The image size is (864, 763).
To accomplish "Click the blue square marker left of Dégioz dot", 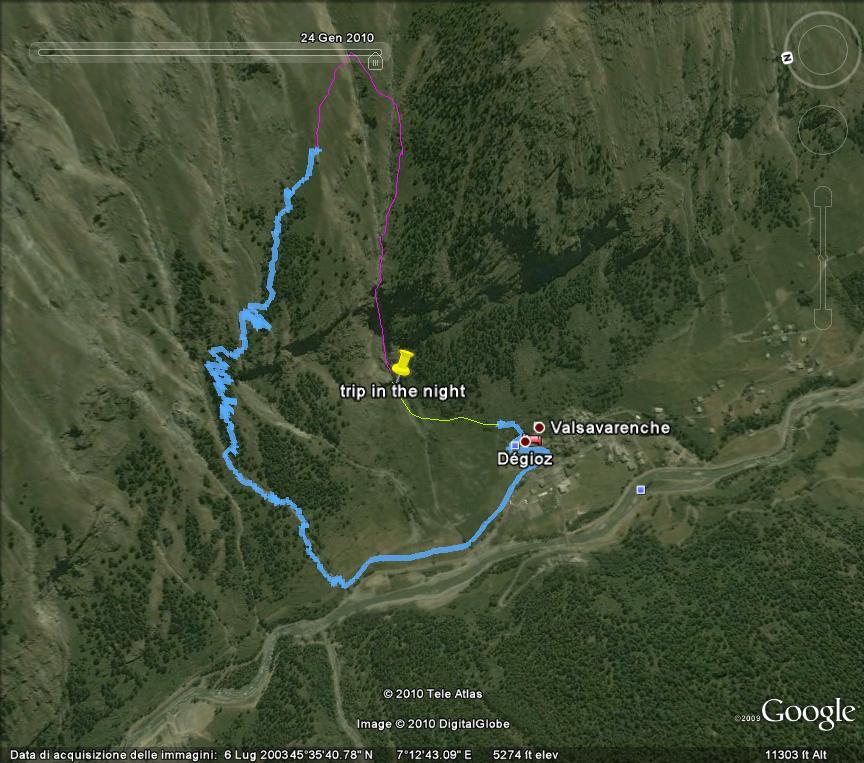I will [x=515, y=445].
